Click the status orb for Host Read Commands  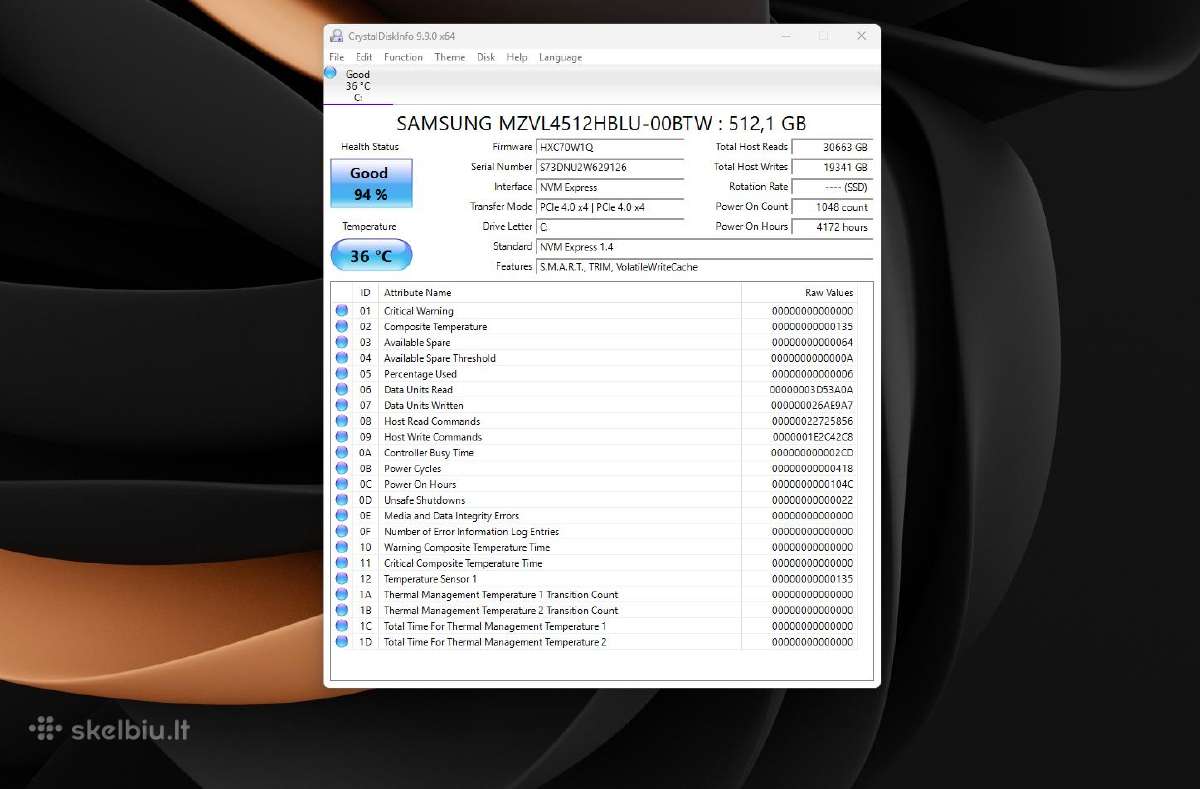click(342, 421)
